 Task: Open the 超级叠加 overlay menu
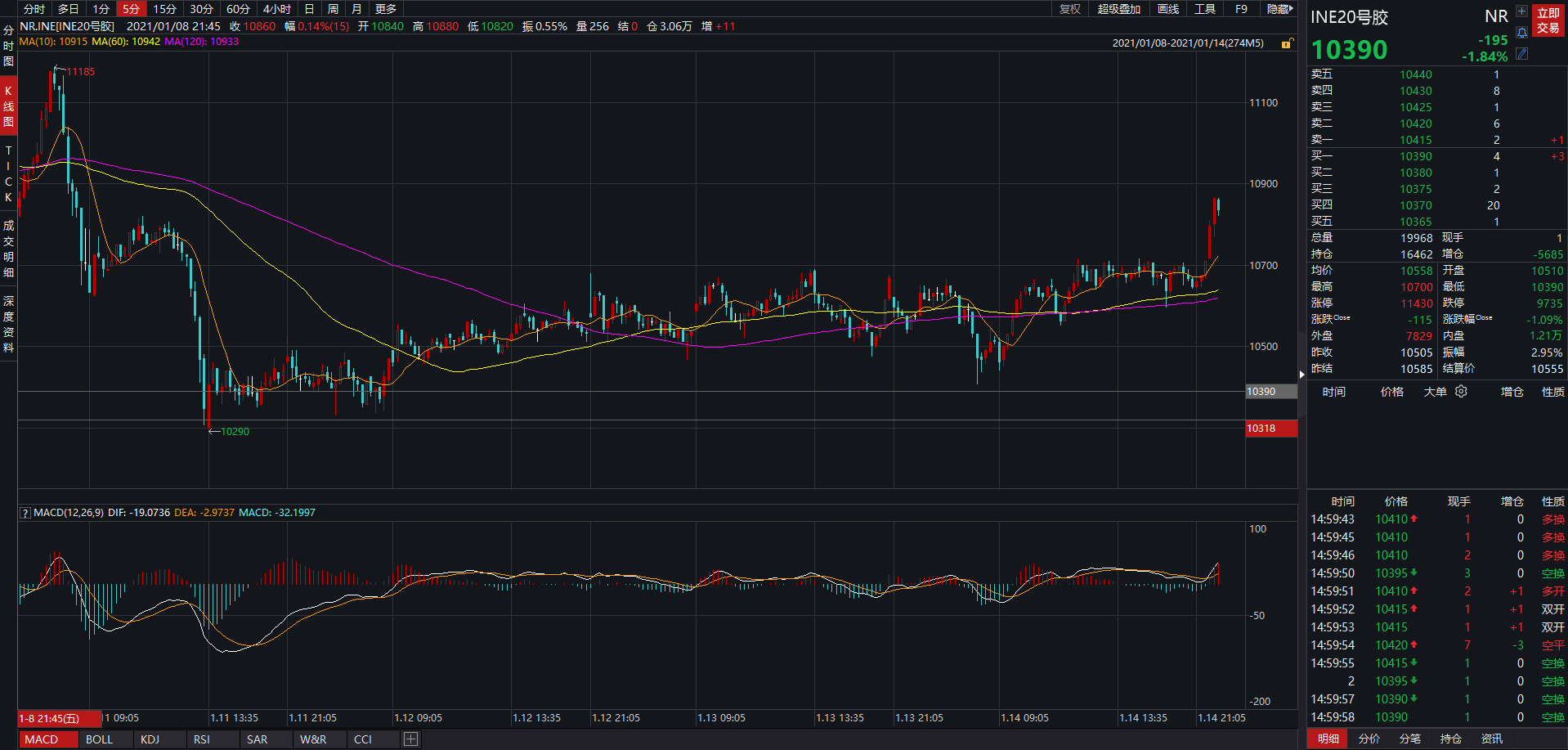(x=1118, y=9)
